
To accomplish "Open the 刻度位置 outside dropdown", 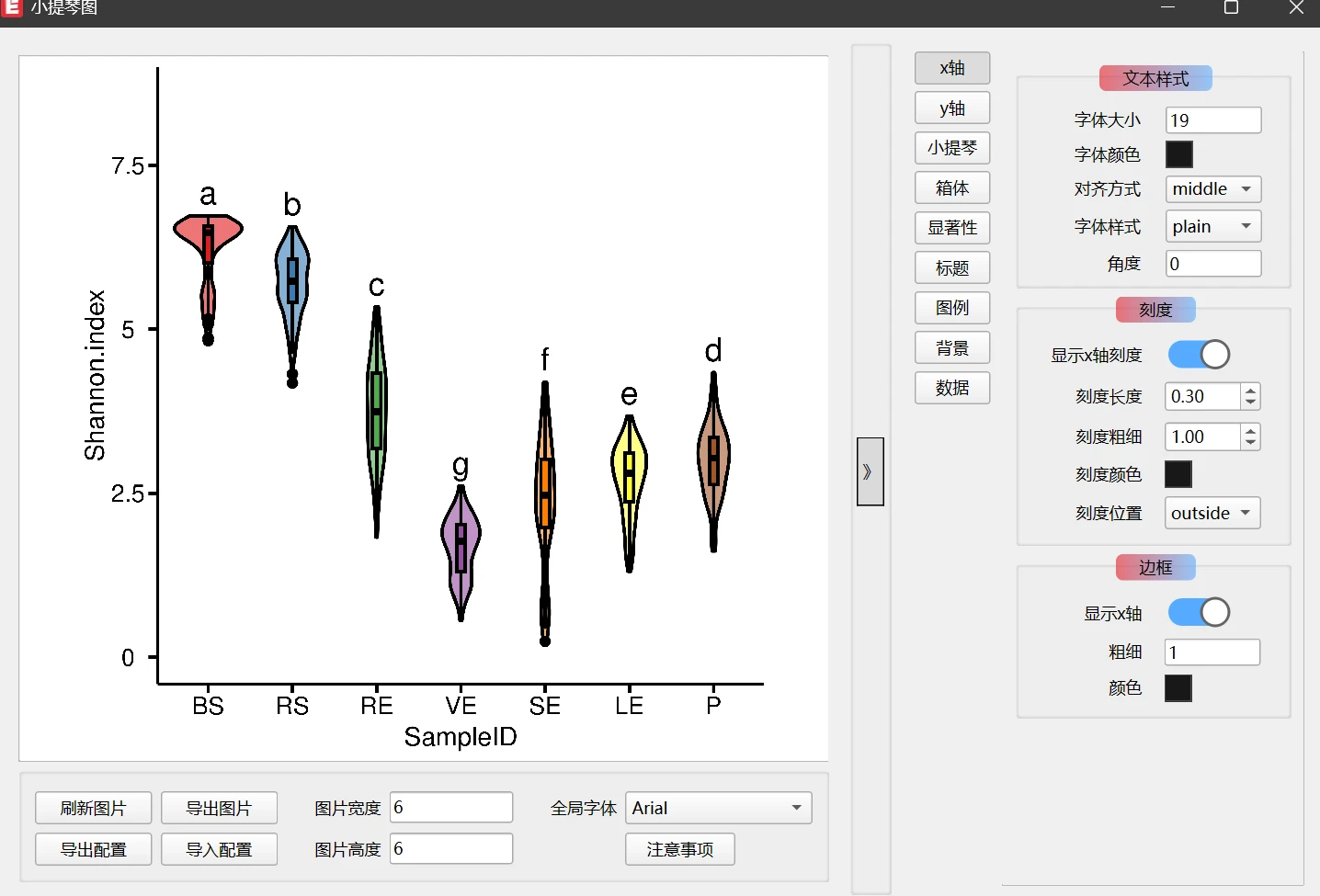I will pyautogui.click(x=1212, y=514).
